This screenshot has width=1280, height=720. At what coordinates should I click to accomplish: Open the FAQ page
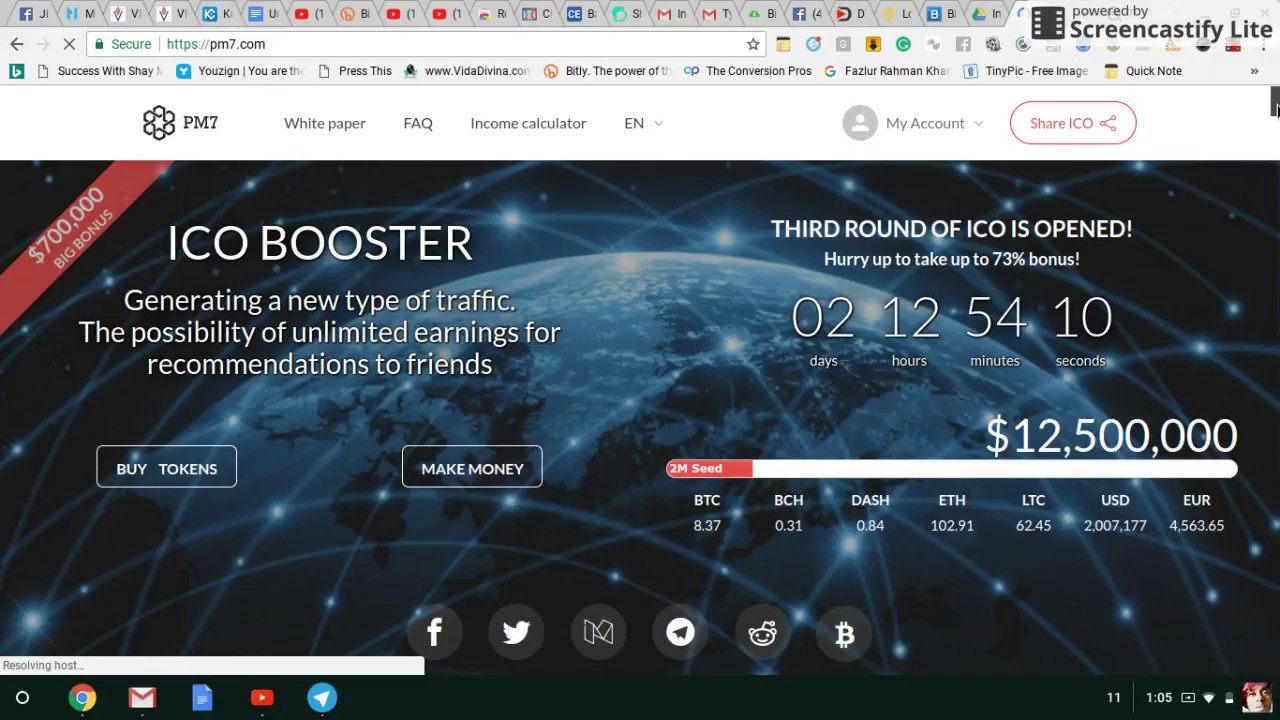pos(418,123)
